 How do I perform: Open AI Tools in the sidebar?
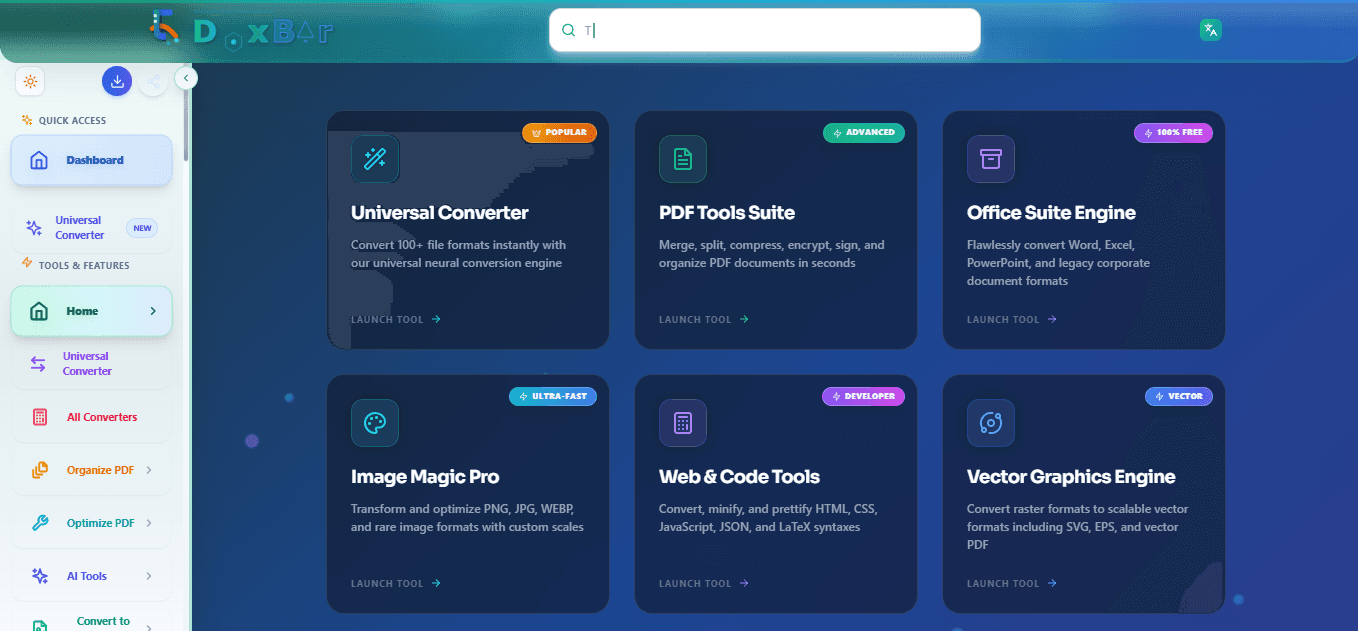click(x=92, y=576)
